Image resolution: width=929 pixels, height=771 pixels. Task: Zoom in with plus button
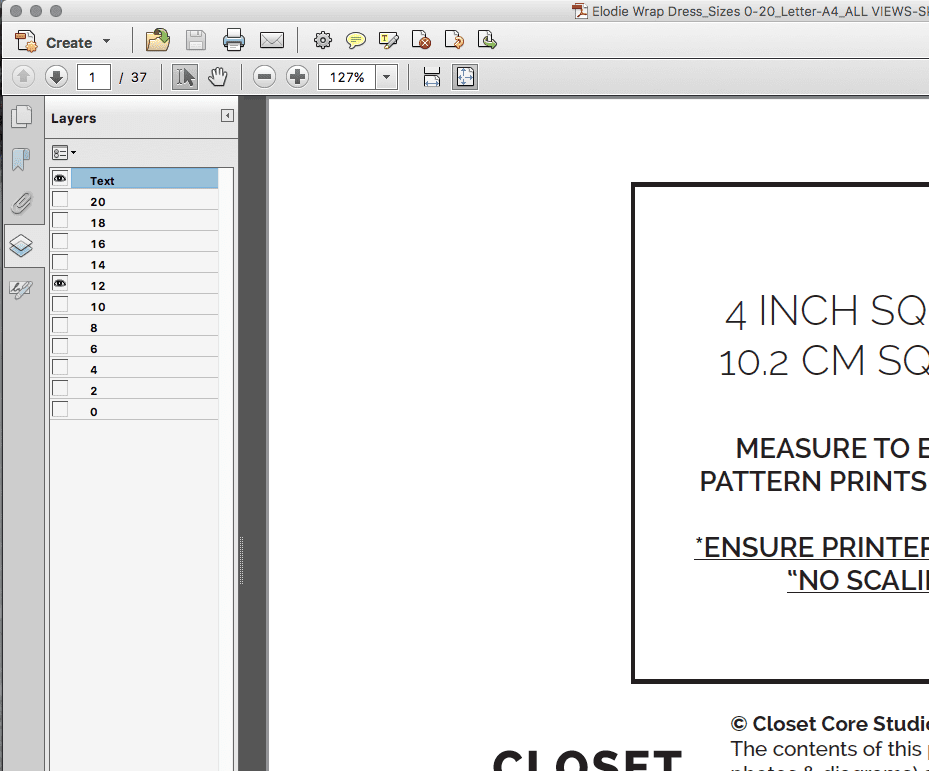297,77
